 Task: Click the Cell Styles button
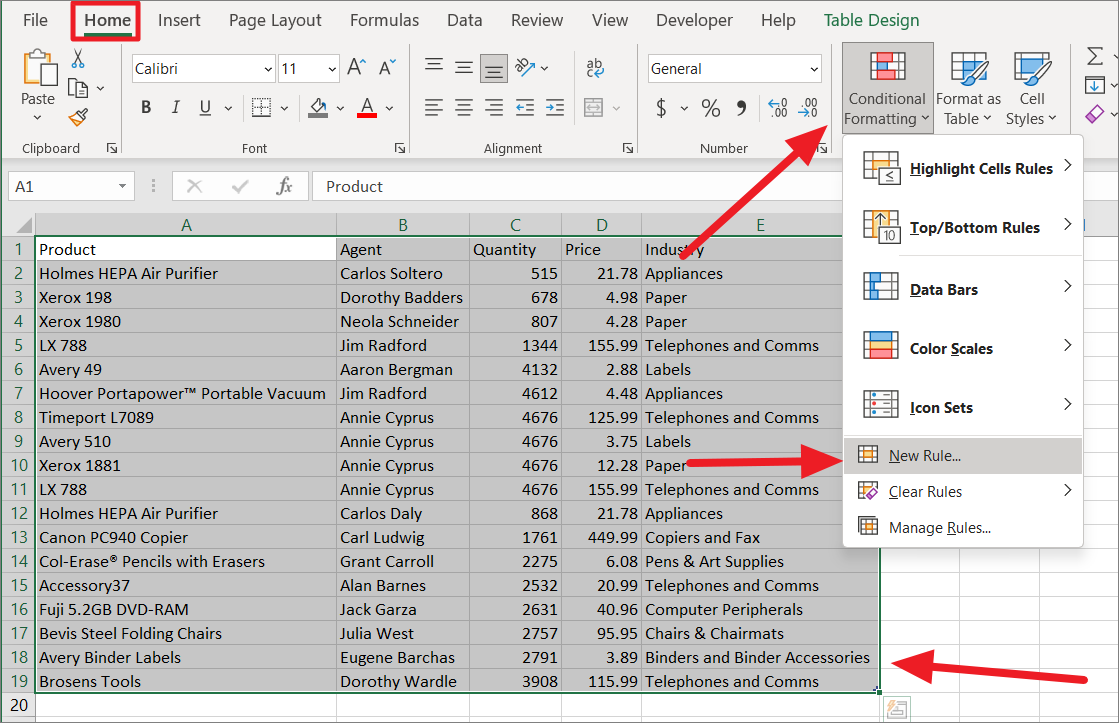(1032, 88)
